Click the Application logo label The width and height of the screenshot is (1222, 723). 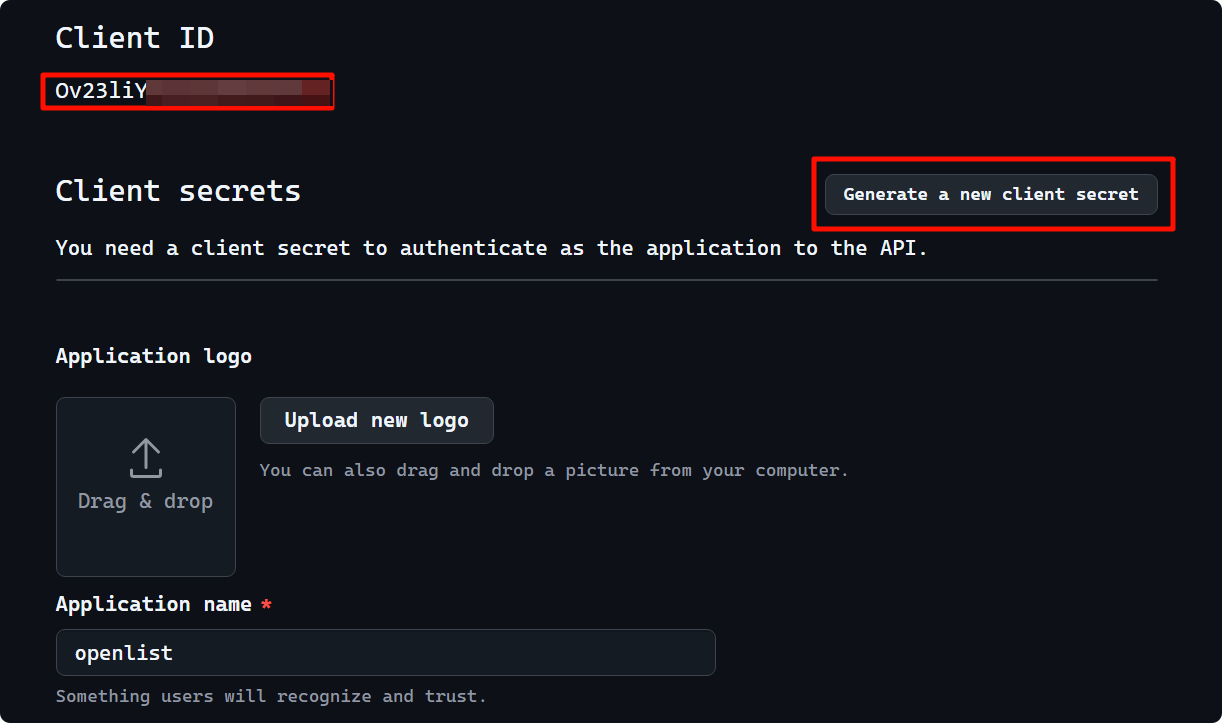pos(153,355)
